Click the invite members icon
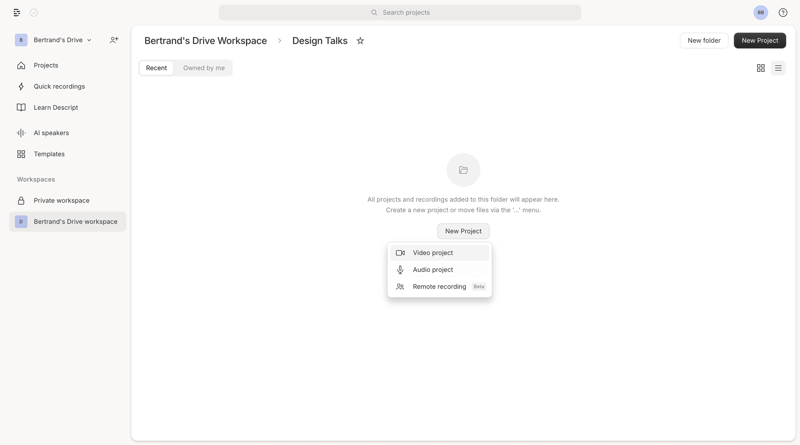The image size is (800, 445). pyautogui.click(x=114, y=40)
